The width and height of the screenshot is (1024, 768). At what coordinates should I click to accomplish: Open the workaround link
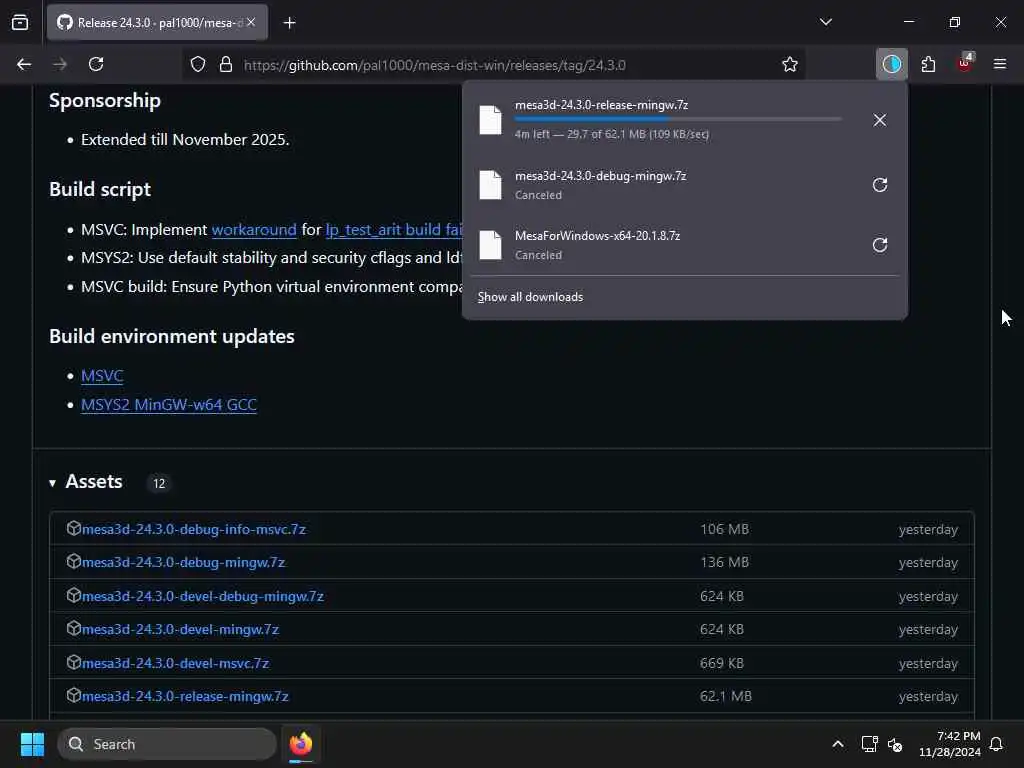click(254, 230)
